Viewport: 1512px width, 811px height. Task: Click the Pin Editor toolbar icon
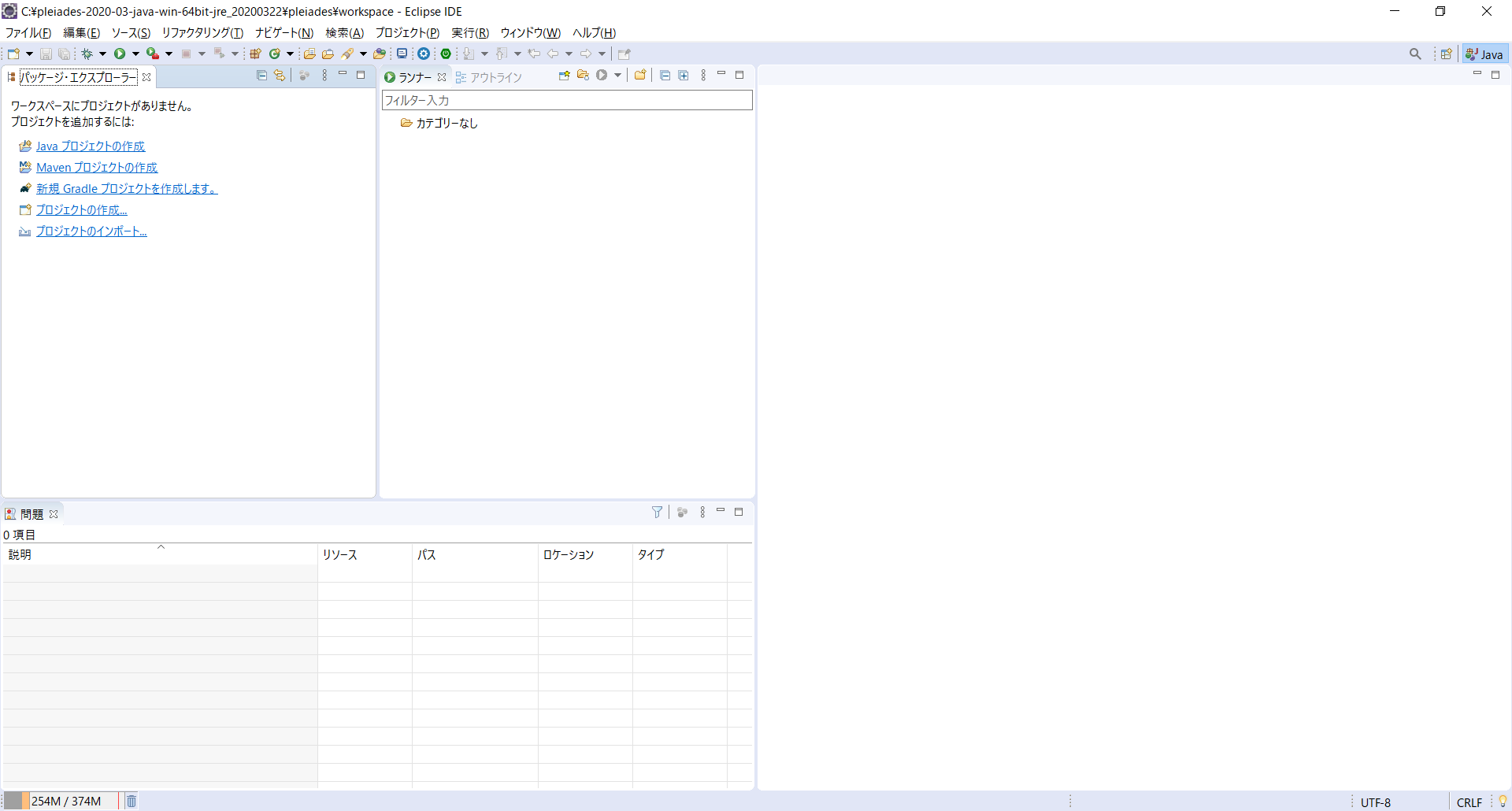coord(624,54)
